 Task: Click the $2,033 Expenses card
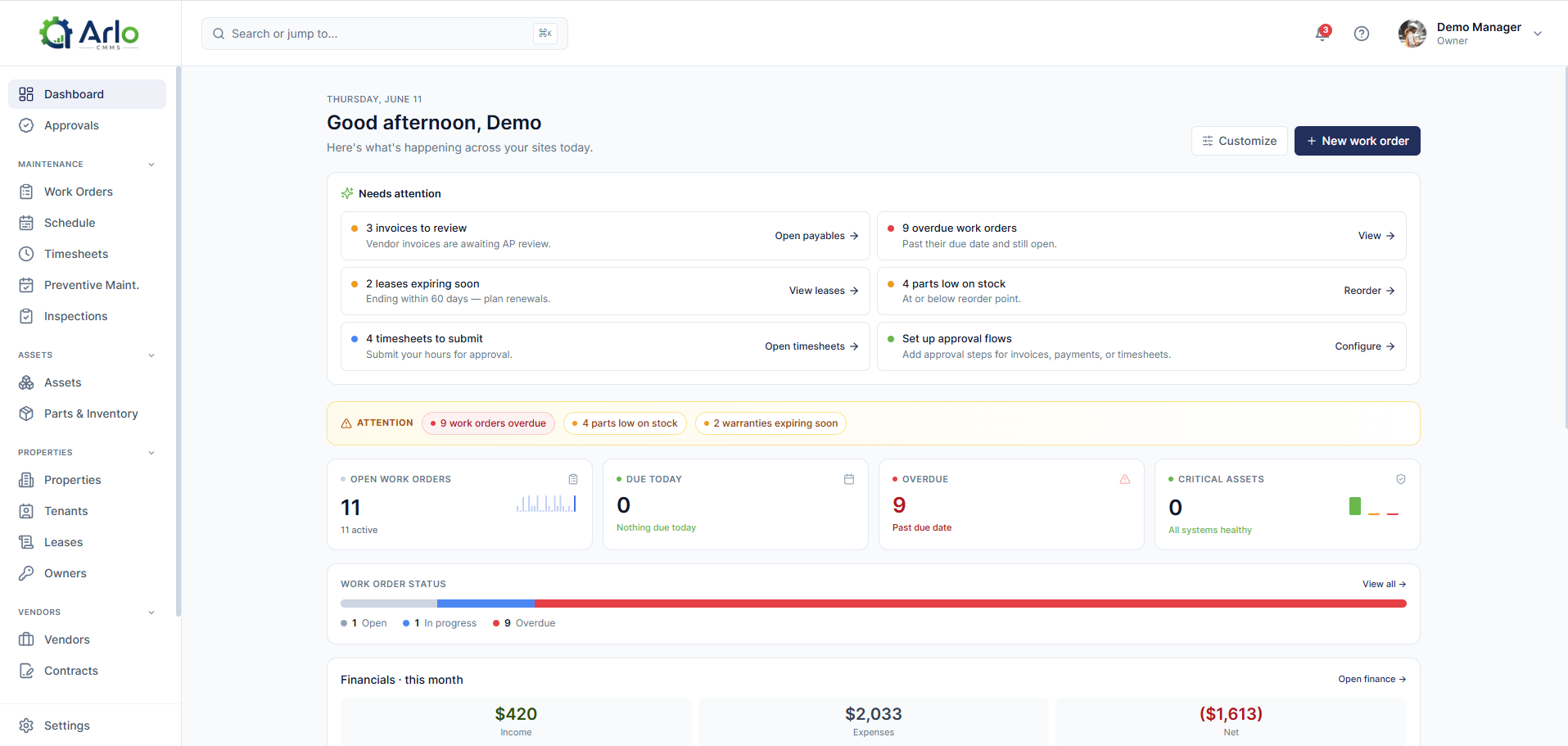(874, 721)
